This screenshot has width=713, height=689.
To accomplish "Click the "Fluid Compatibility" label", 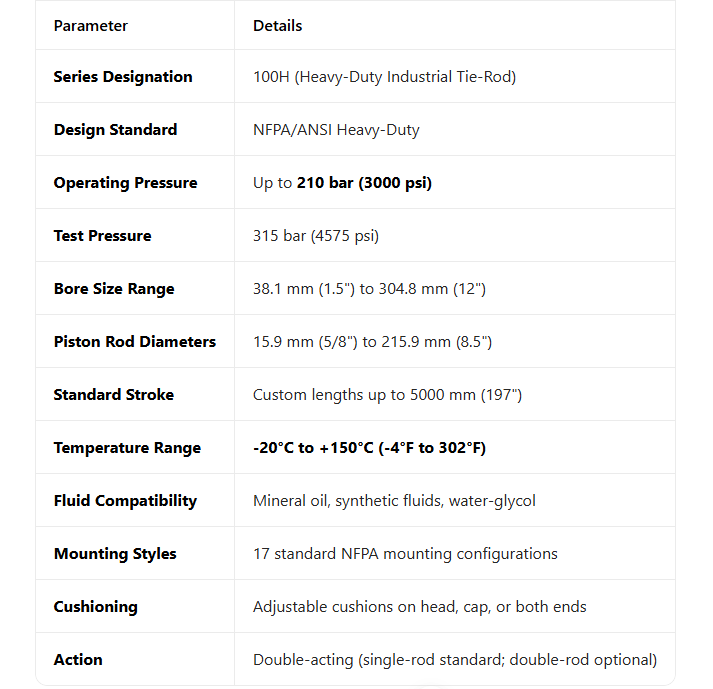I will pyautogui.click(x=125, y=501).
